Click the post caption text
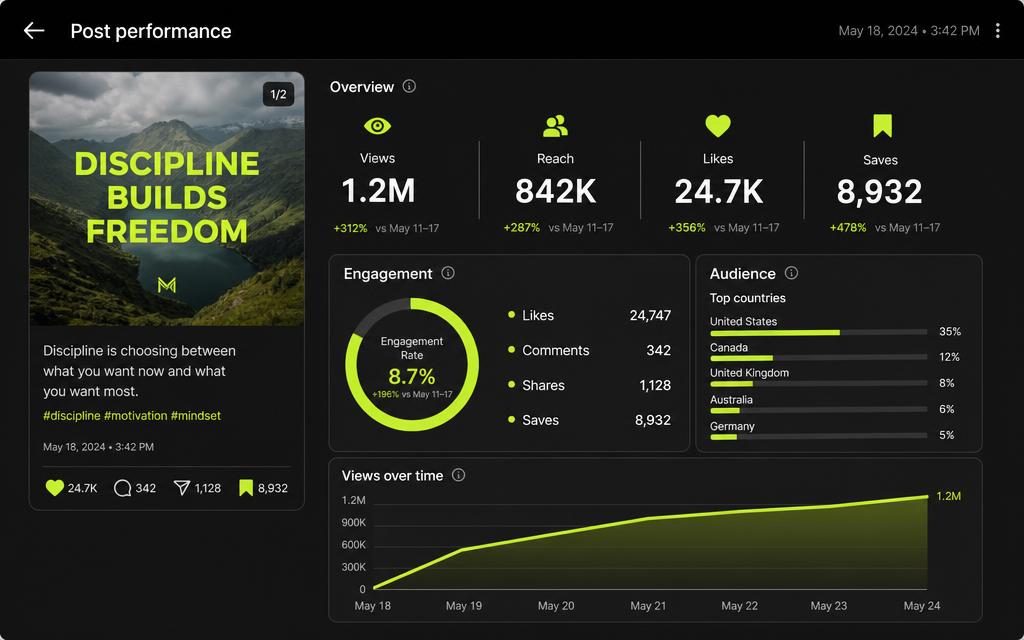 [x=140, y=371]
